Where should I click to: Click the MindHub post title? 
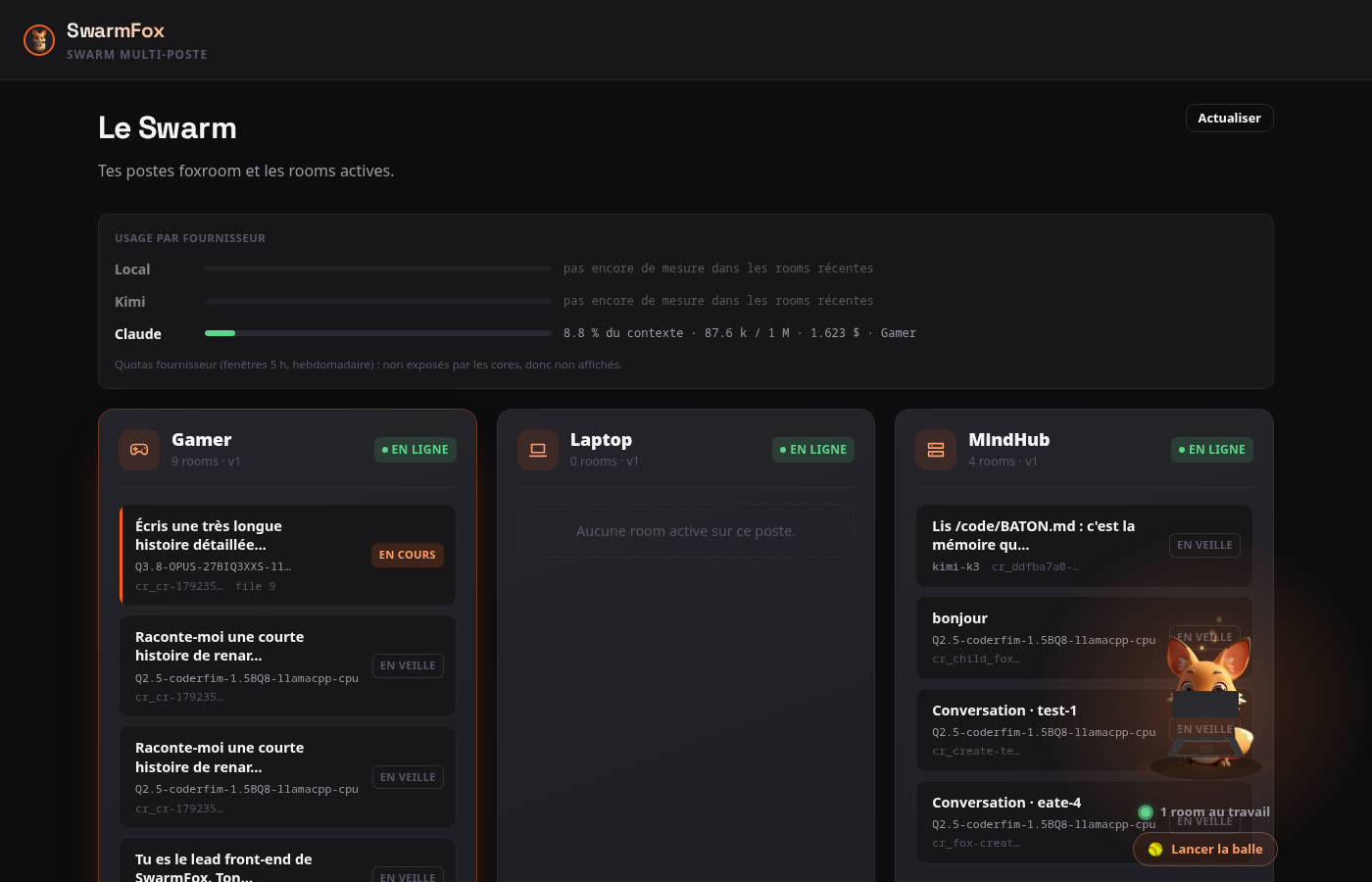pyautogui.click(x=1008, y=440)
